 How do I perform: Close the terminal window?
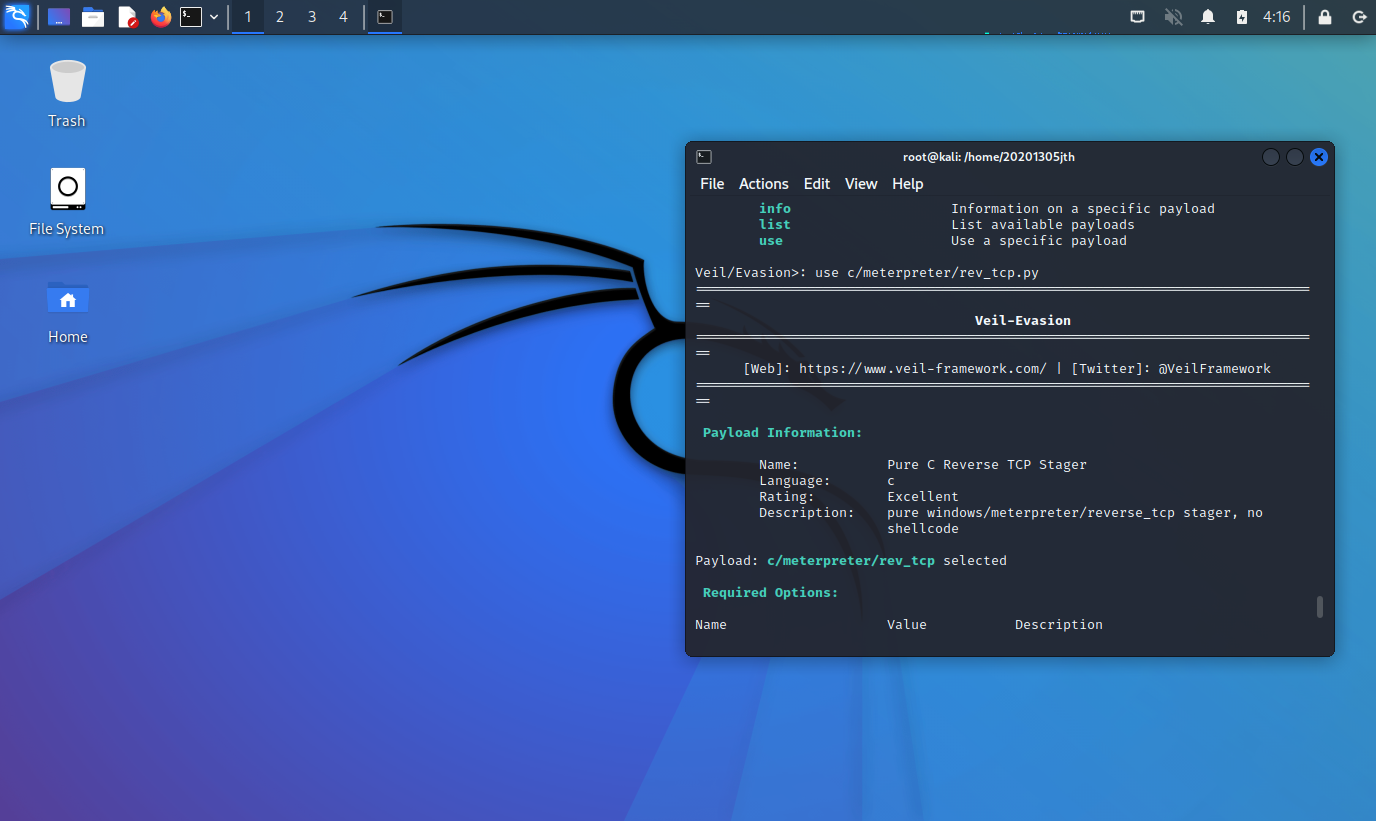1319,157
